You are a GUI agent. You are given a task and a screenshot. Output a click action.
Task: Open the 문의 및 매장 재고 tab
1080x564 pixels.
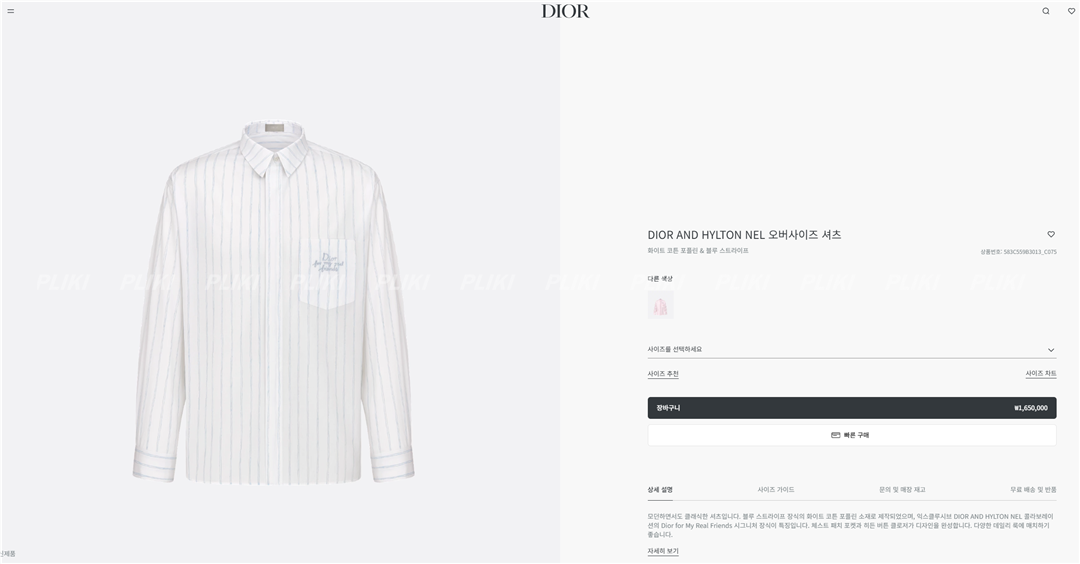click(902, 490)
